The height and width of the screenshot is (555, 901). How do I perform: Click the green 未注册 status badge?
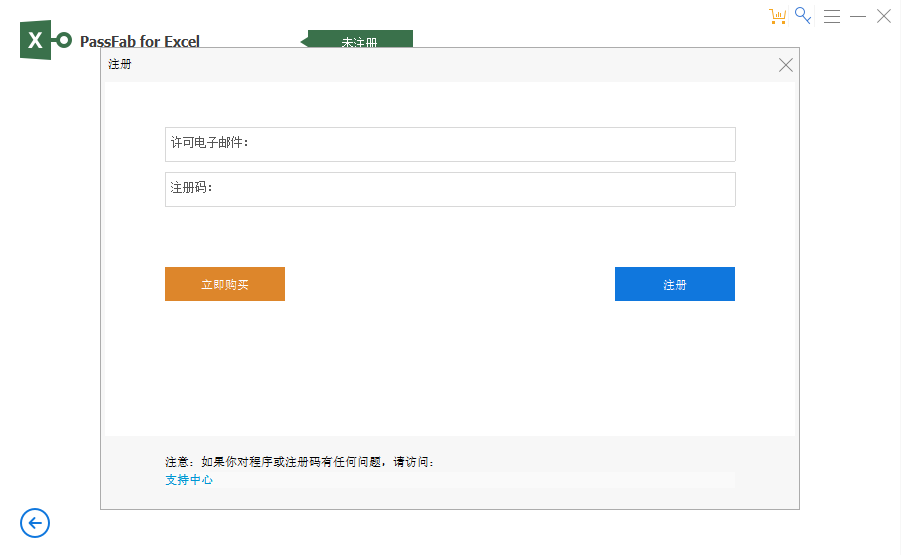[x=360, y=41]
